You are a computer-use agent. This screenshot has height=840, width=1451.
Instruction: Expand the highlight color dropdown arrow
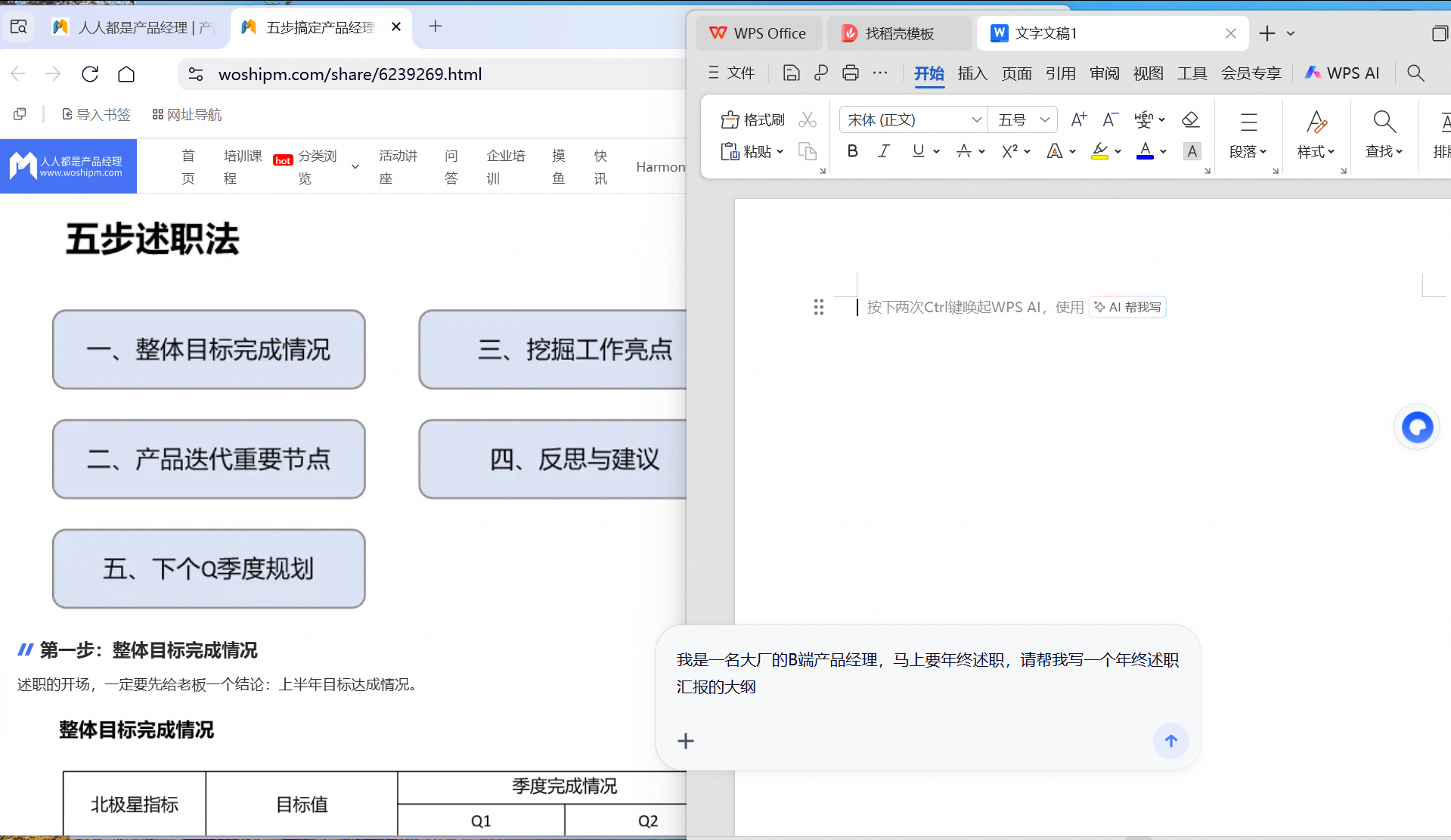(x=1118, y=152)
